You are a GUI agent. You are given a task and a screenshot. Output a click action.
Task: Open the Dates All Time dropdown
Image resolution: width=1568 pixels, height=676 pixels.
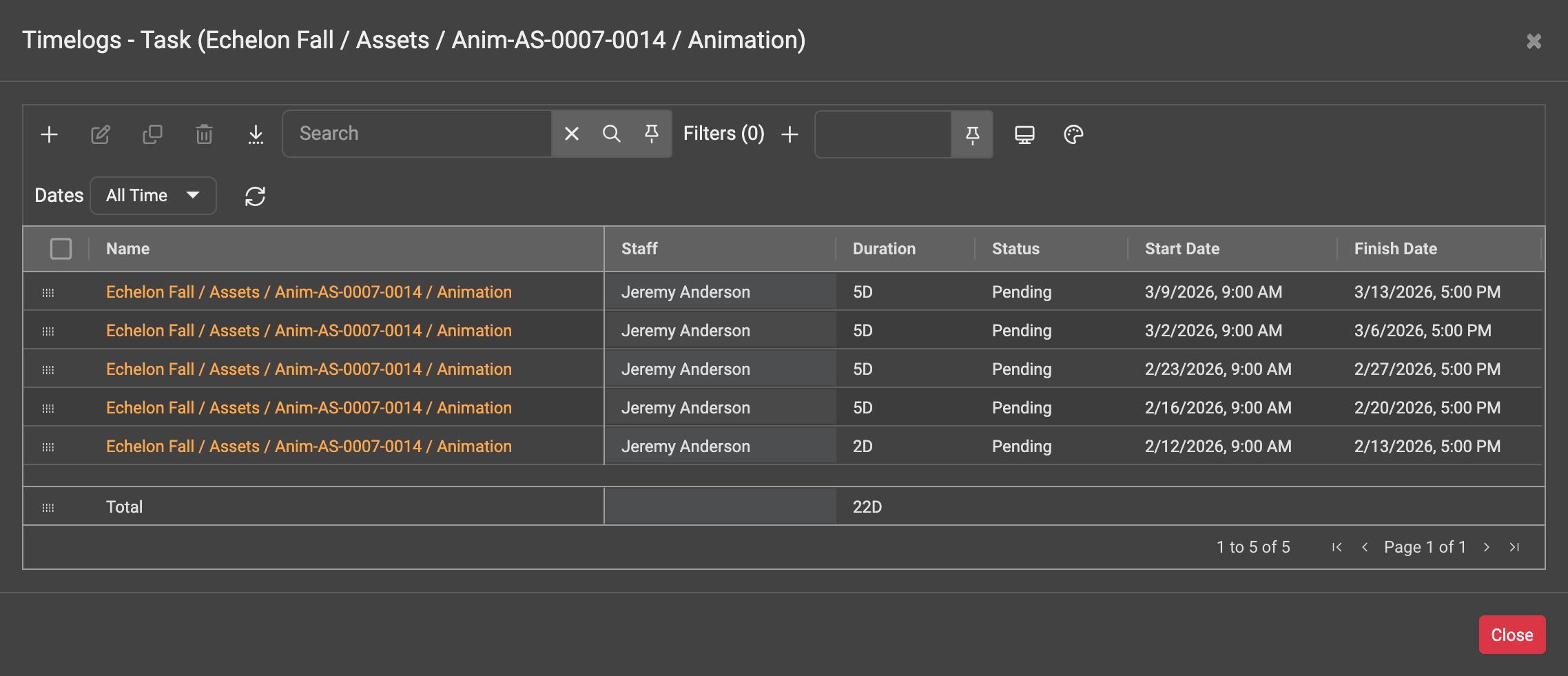(153, 196)
